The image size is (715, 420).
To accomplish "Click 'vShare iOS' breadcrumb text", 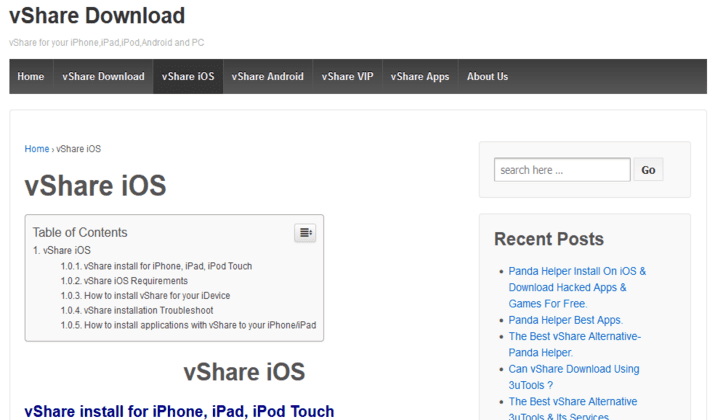I will tap(78, 149).
